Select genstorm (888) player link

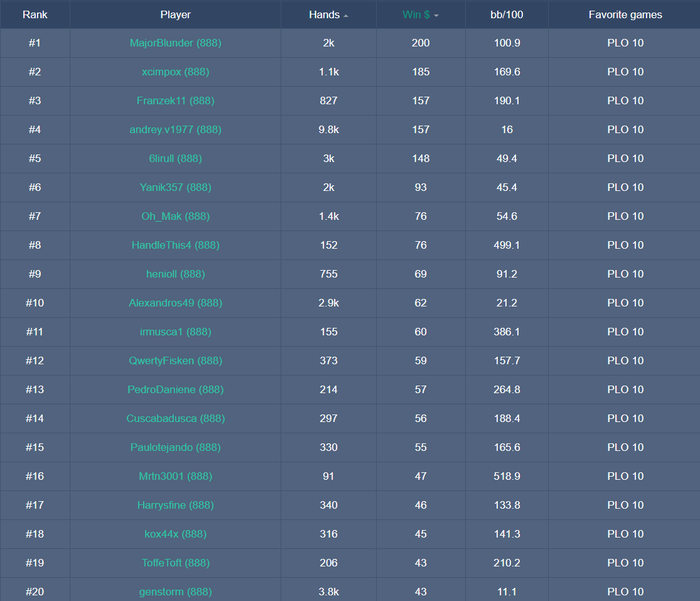175,592
